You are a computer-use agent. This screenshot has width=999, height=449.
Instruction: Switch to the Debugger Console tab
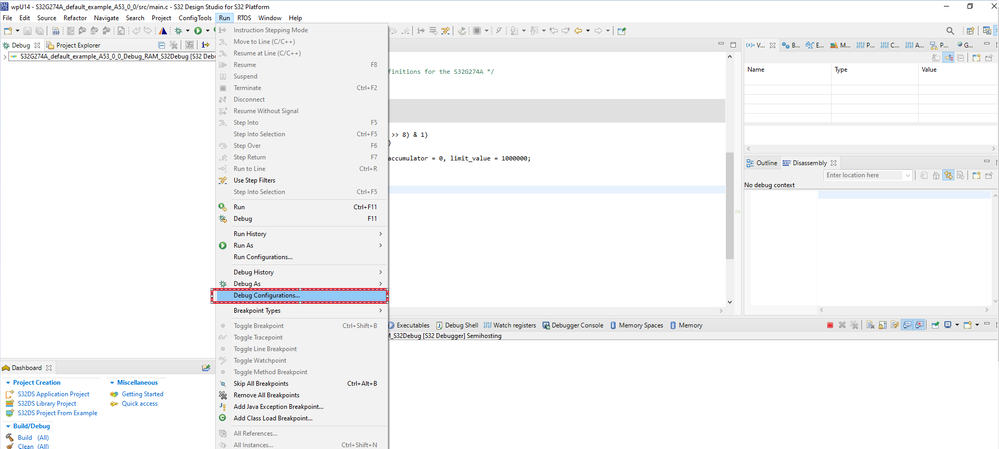573,325
